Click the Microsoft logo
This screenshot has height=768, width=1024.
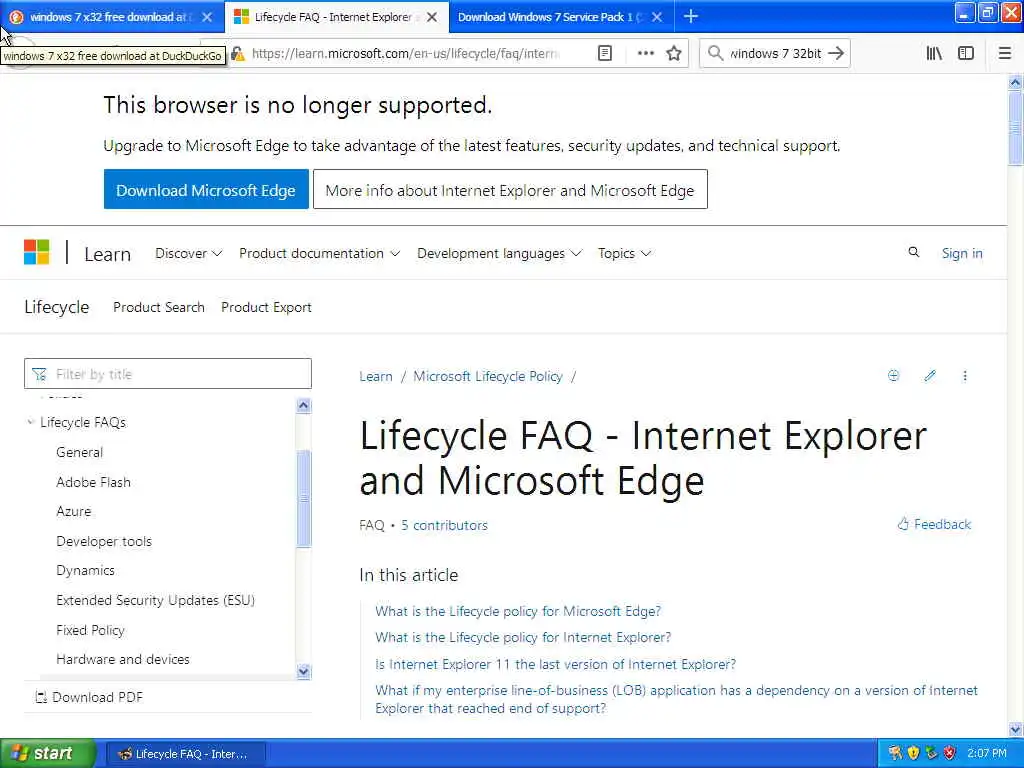[x=37, y=253]
